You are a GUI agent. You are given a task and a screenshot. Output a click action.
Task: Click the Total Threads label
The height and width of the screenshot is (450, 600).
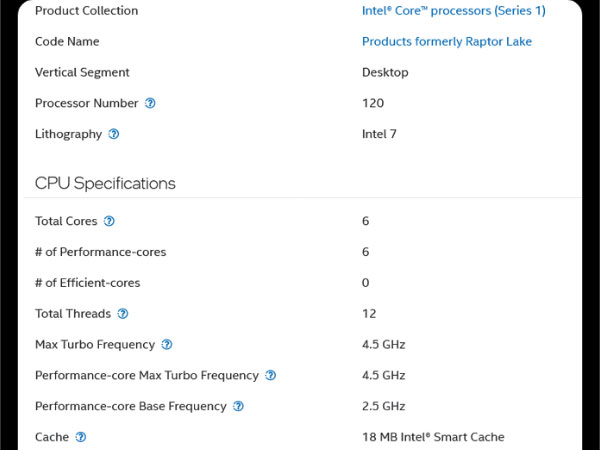point(73,314)
